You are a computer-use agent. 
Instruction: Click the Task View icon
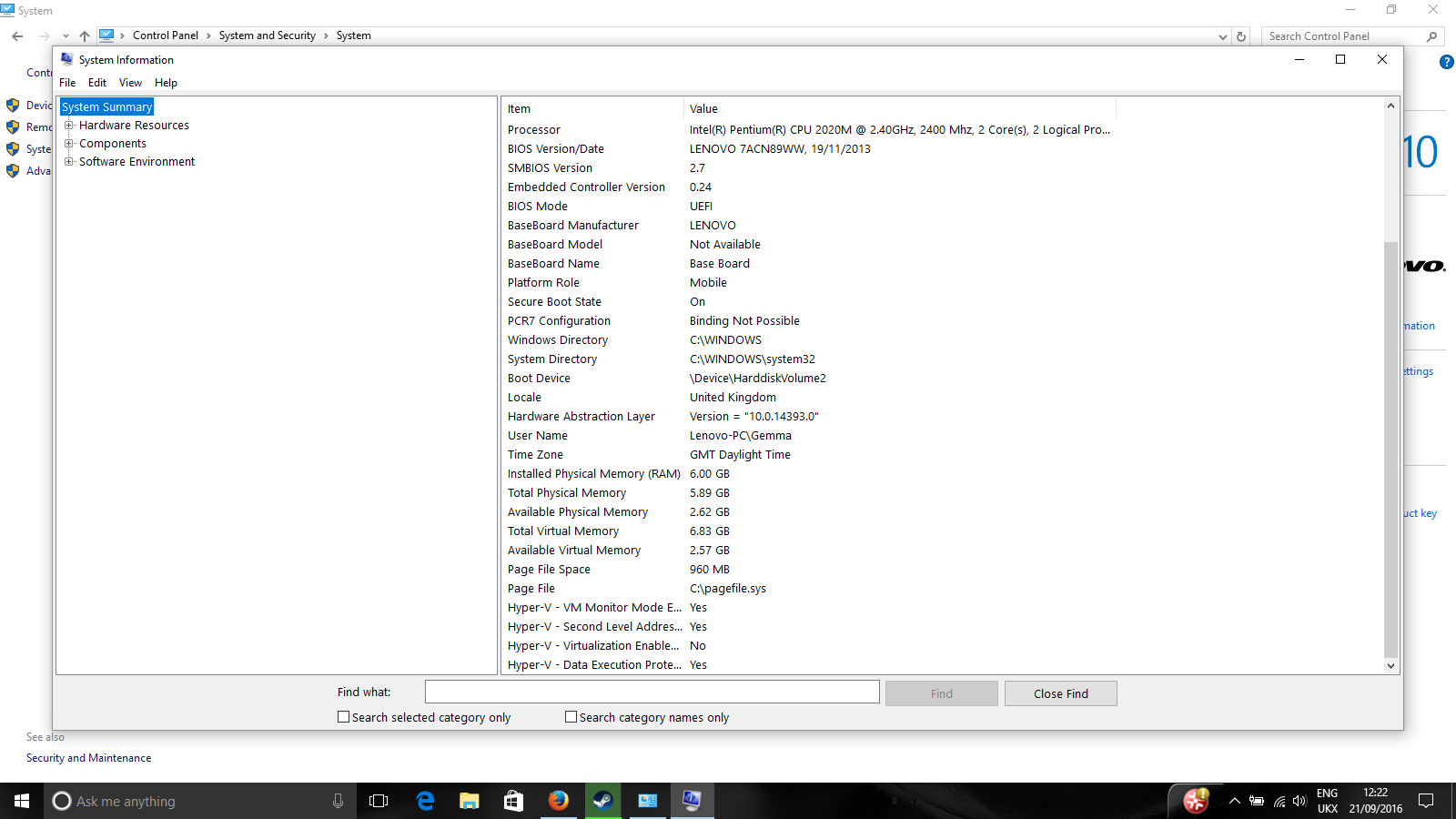379,801
